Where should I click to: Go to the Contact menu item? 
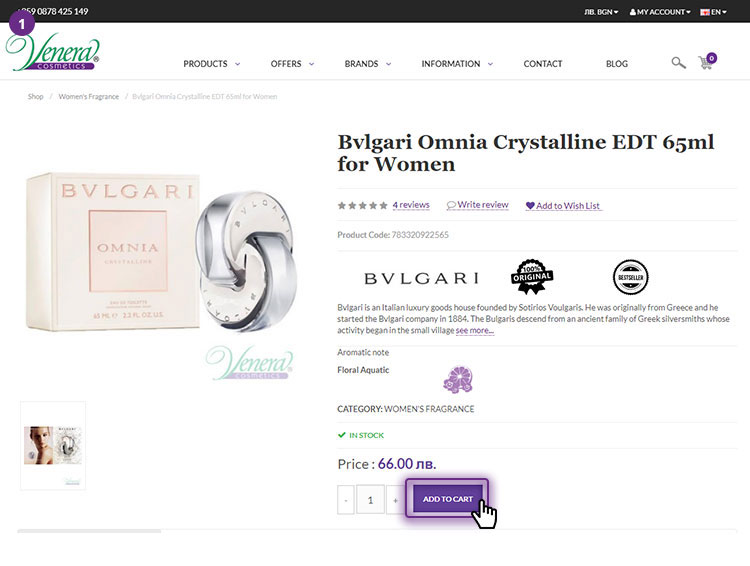click(543, 64)
